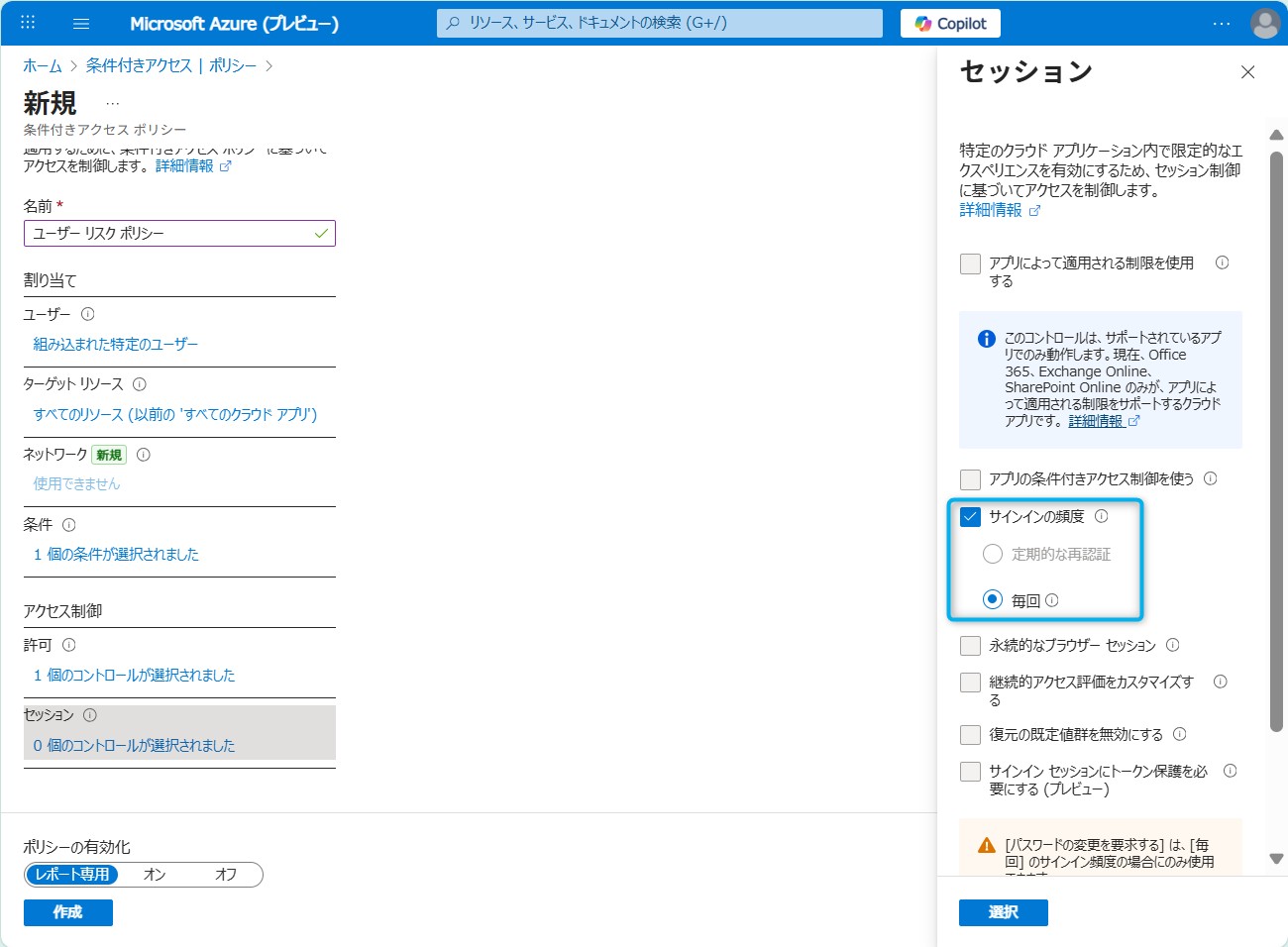
Task: Open the user account avatar
Action: [1265, 24]
